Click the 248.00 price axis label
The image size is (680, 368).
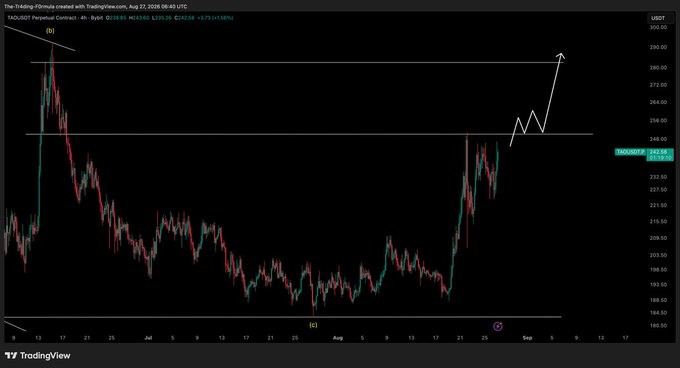658,139
